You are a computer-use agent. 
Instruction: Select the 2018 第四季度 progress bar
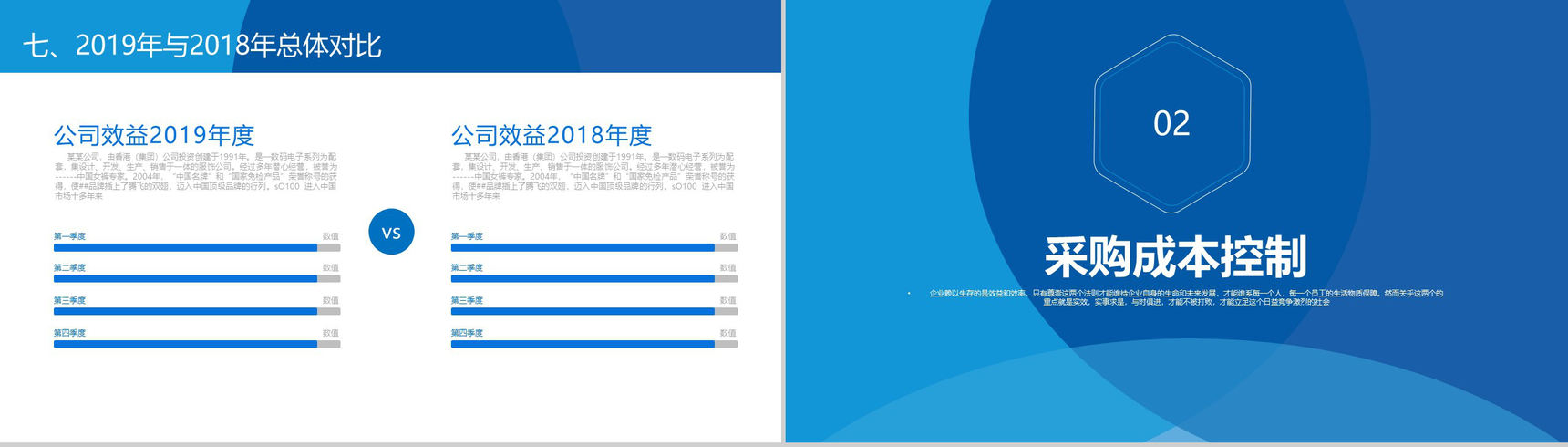click(x=593, y=345)
